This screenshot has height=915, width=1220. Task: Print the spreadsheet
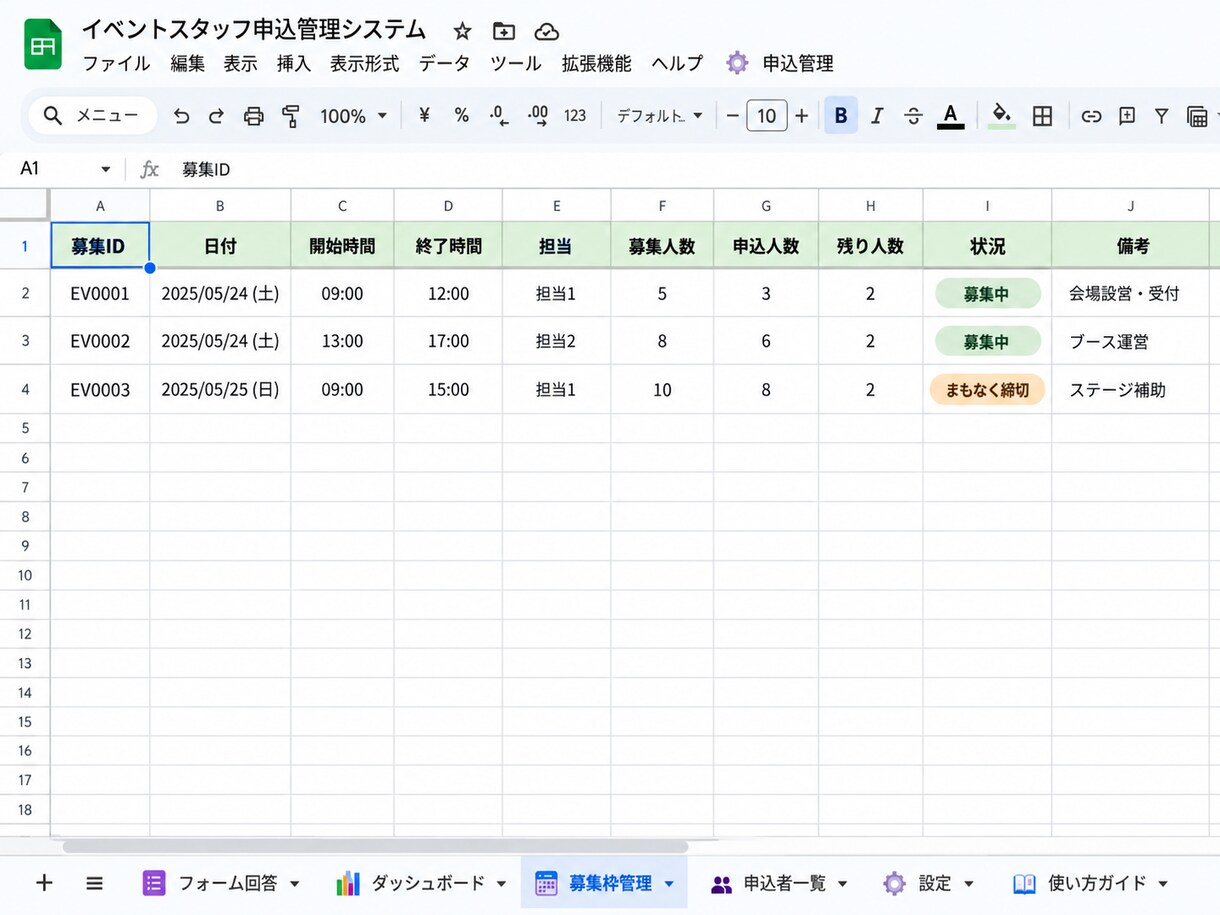tap(254, 116)
